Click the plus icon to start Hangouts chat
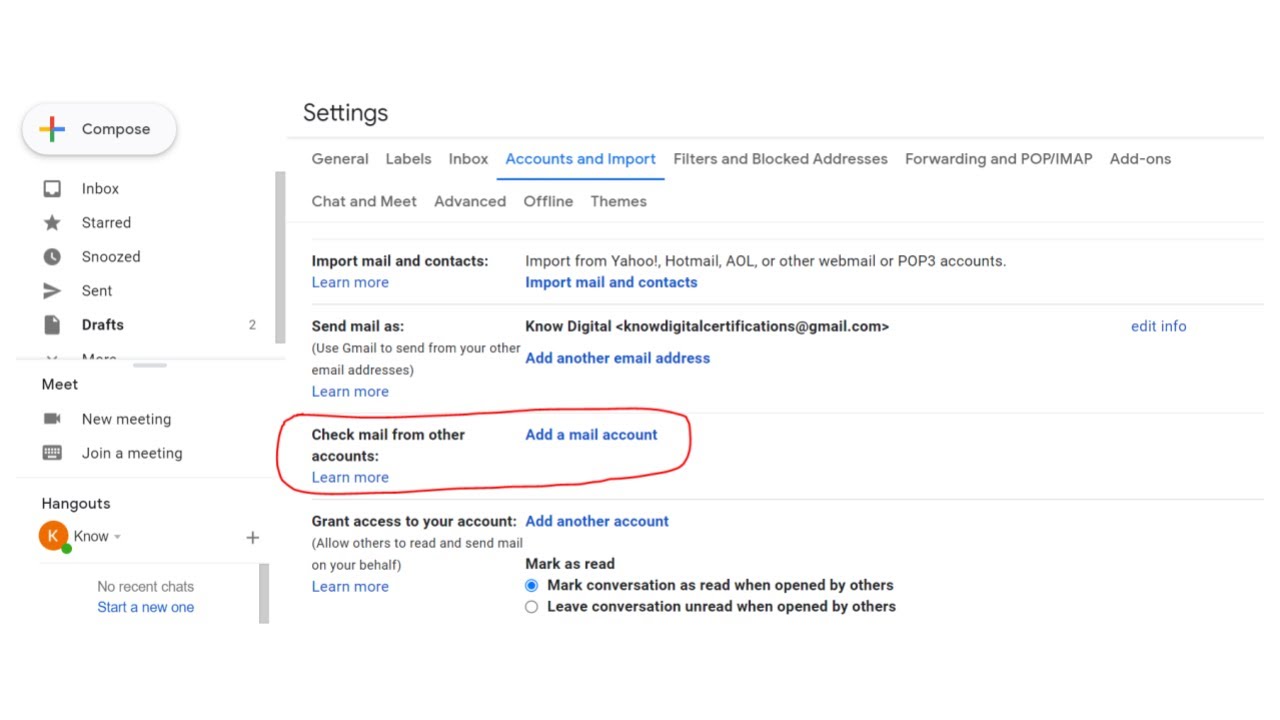This screenshot has width=1280, height=720. pos(253,538)
